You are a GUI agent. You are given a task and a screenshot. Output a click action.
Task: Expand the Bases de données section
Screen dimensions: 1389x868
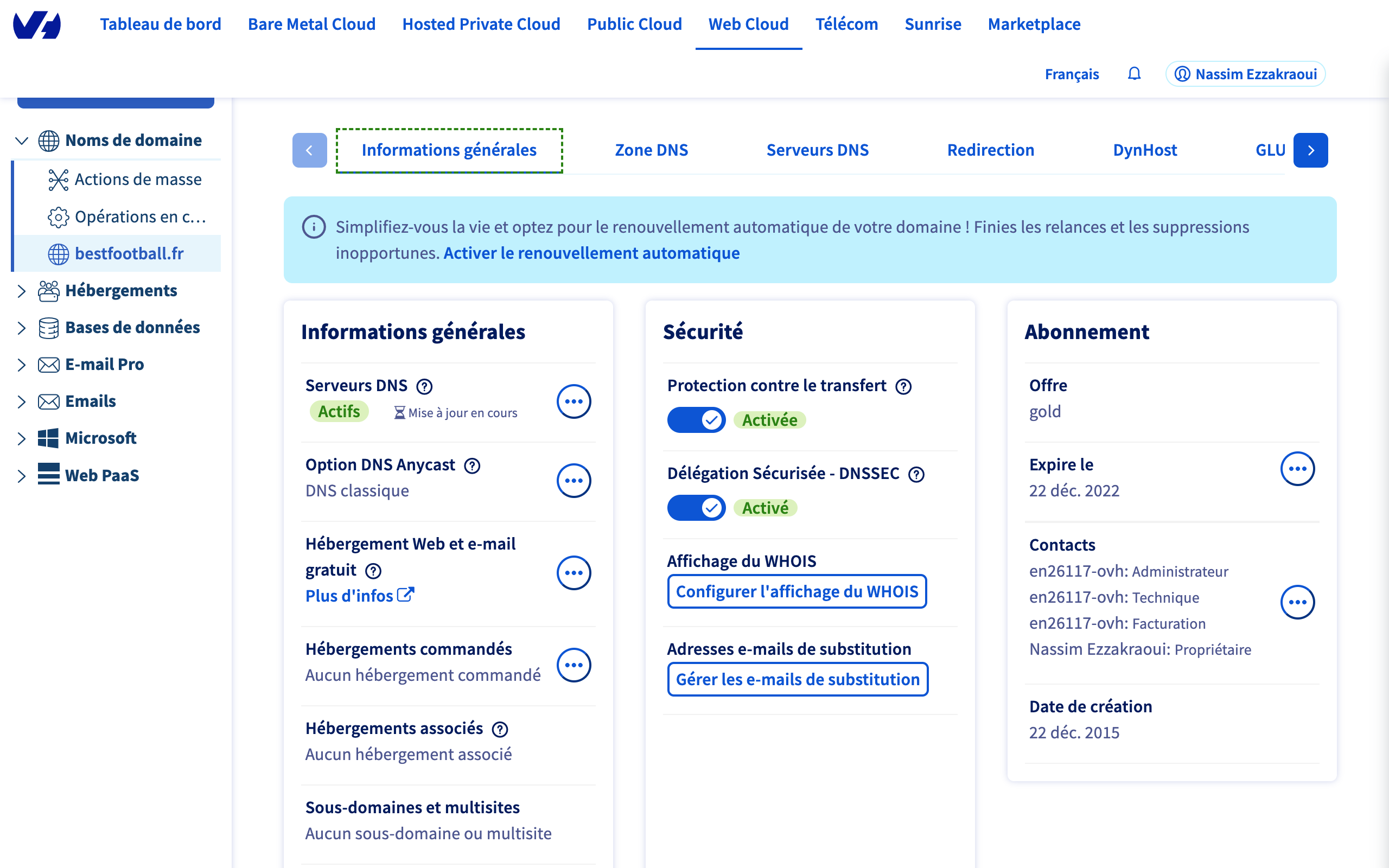coord(22,328)
